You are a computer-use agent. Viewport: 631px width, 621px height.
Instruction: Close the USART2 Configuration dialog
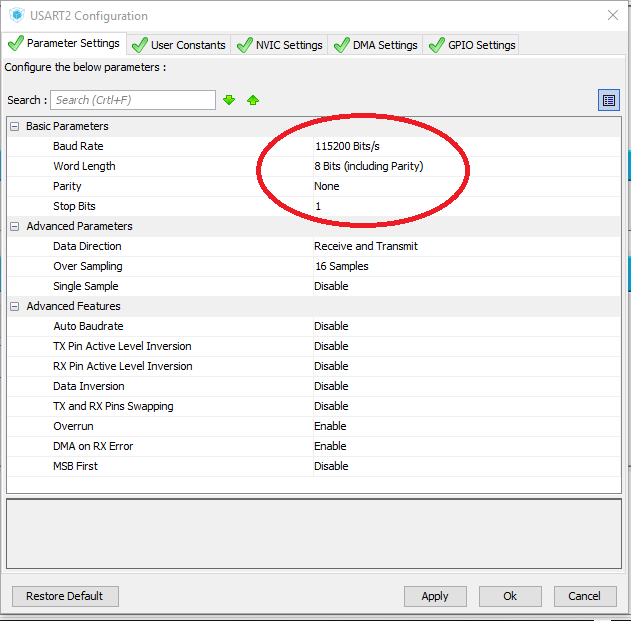coord(612,15)
